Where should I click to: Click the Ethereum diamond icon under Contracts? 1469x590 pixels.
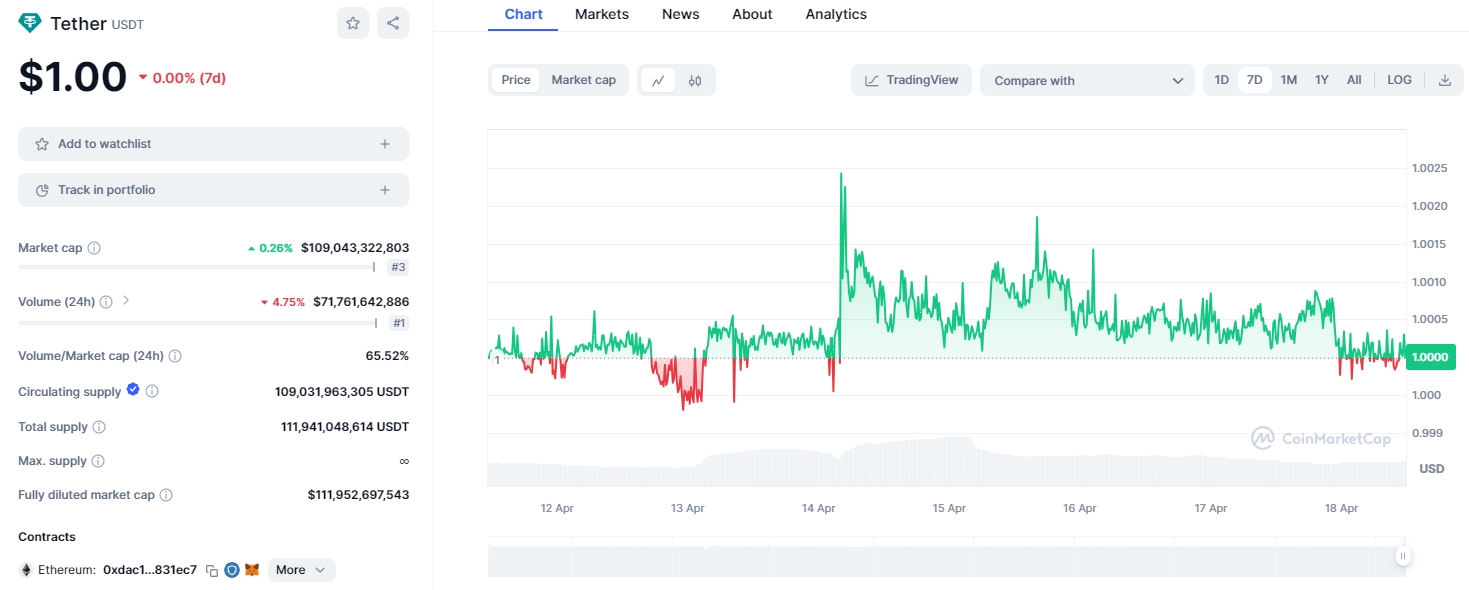click(x=26, y=570)
